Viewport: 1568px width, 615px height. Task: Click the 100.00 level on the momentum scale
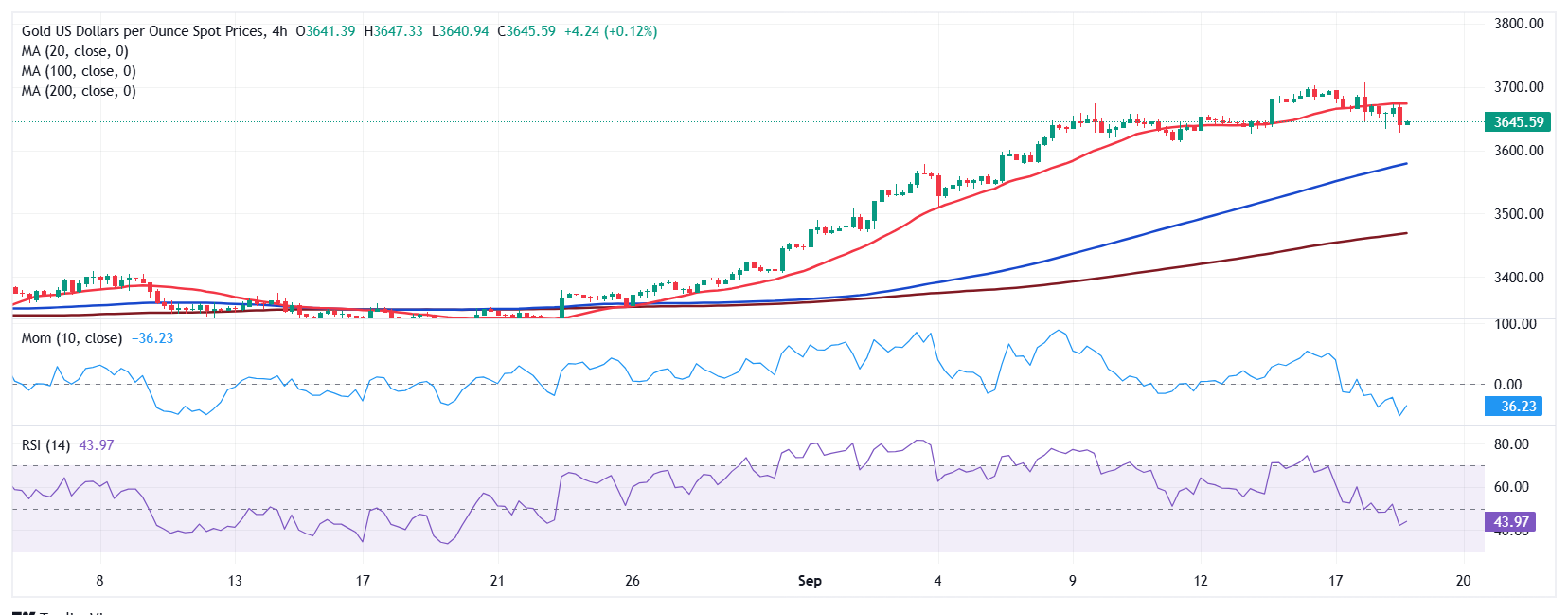[x=1515, y=324]
